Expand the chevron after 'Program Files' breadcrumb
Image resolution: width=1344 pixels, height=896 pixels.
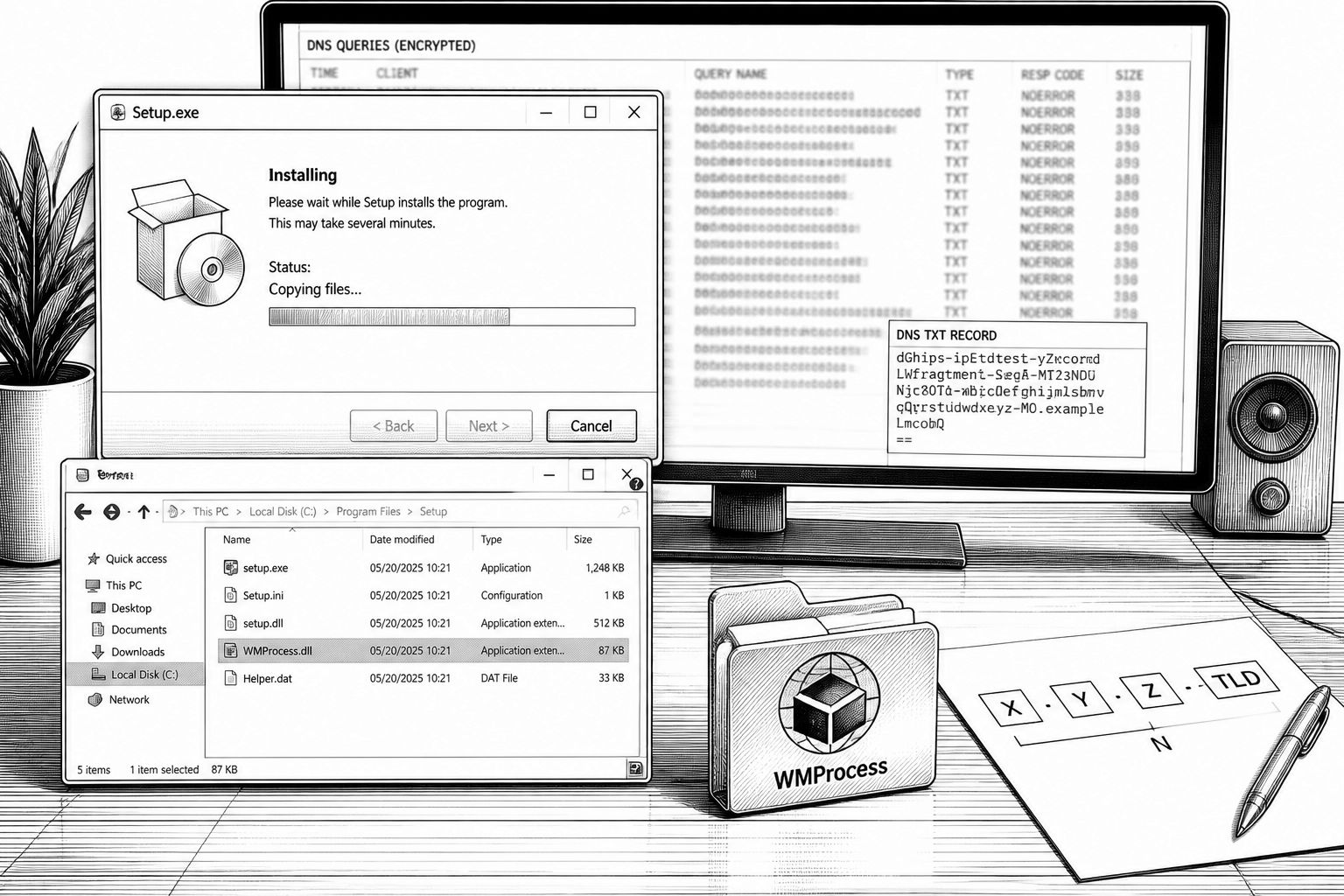[409, 512]
